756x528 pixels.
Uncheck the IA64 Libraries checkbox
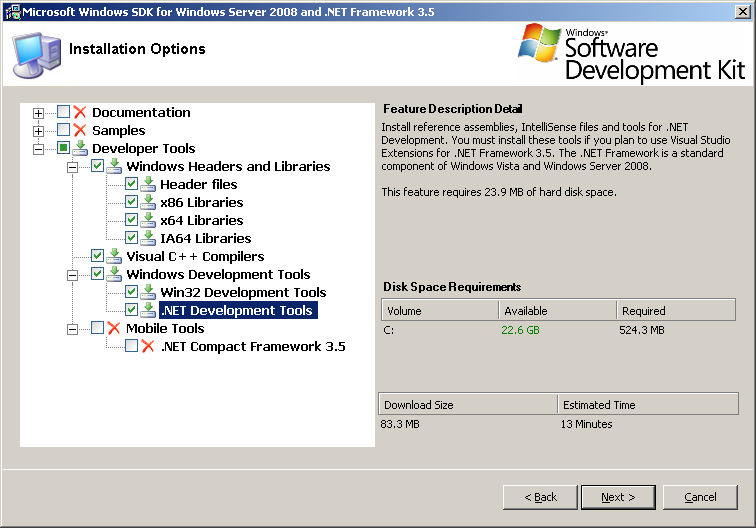coord(131,238)
